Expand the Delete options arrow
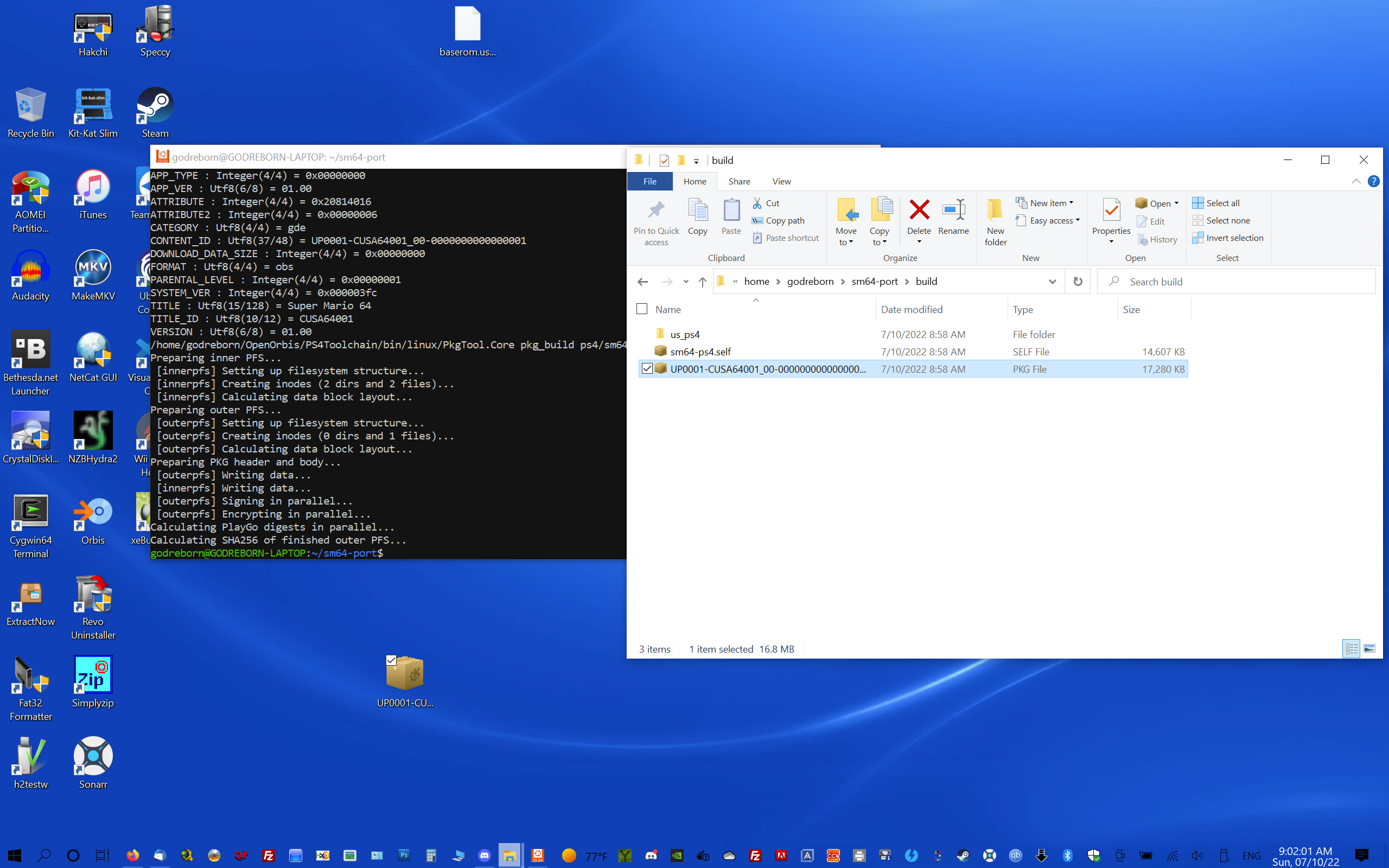Viewport: 1389px width, 868px height. [919, 242]
